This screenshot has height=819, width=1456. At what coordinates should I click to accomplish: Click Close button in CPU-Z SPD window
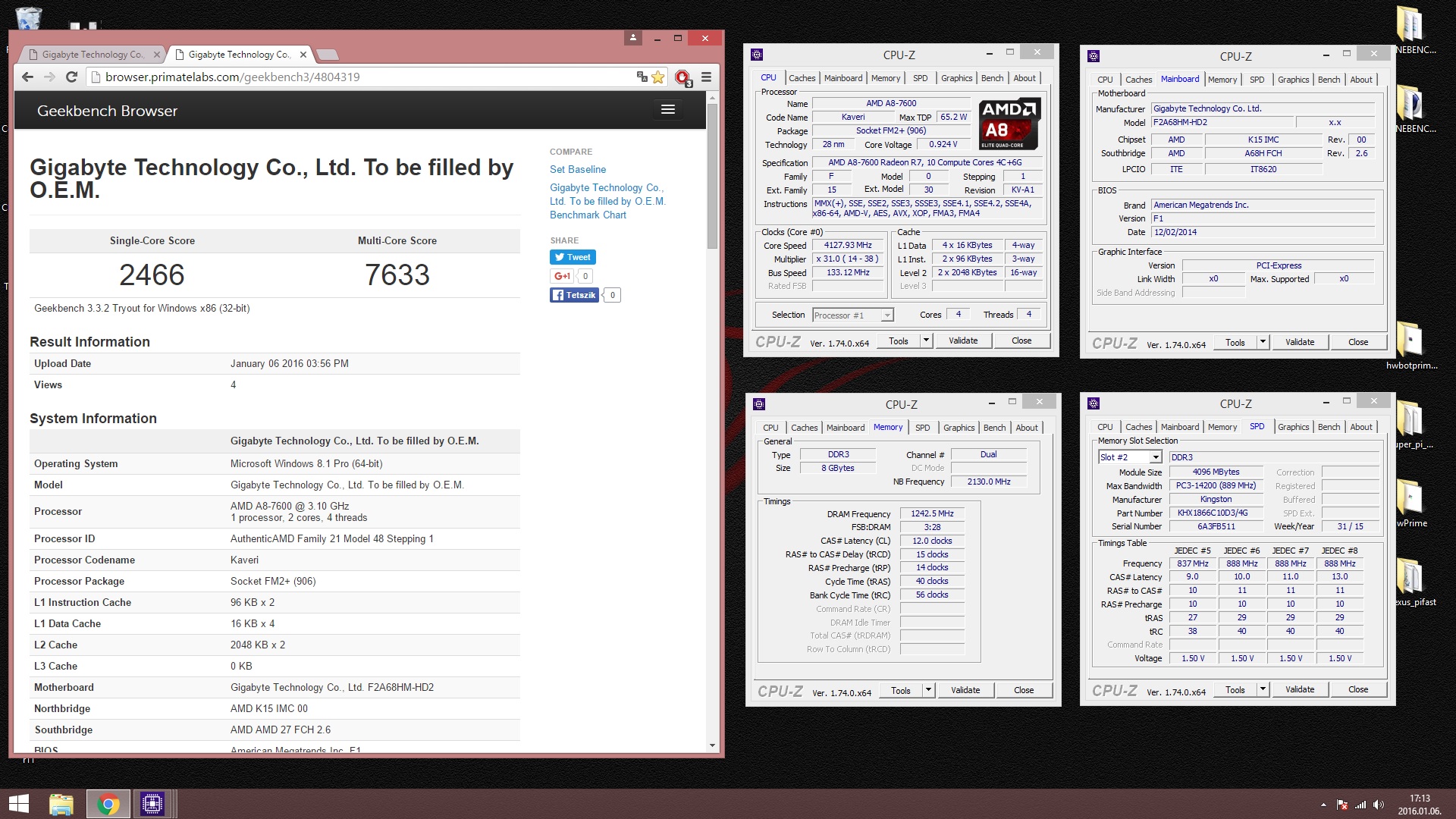[x=1358, y=689]
